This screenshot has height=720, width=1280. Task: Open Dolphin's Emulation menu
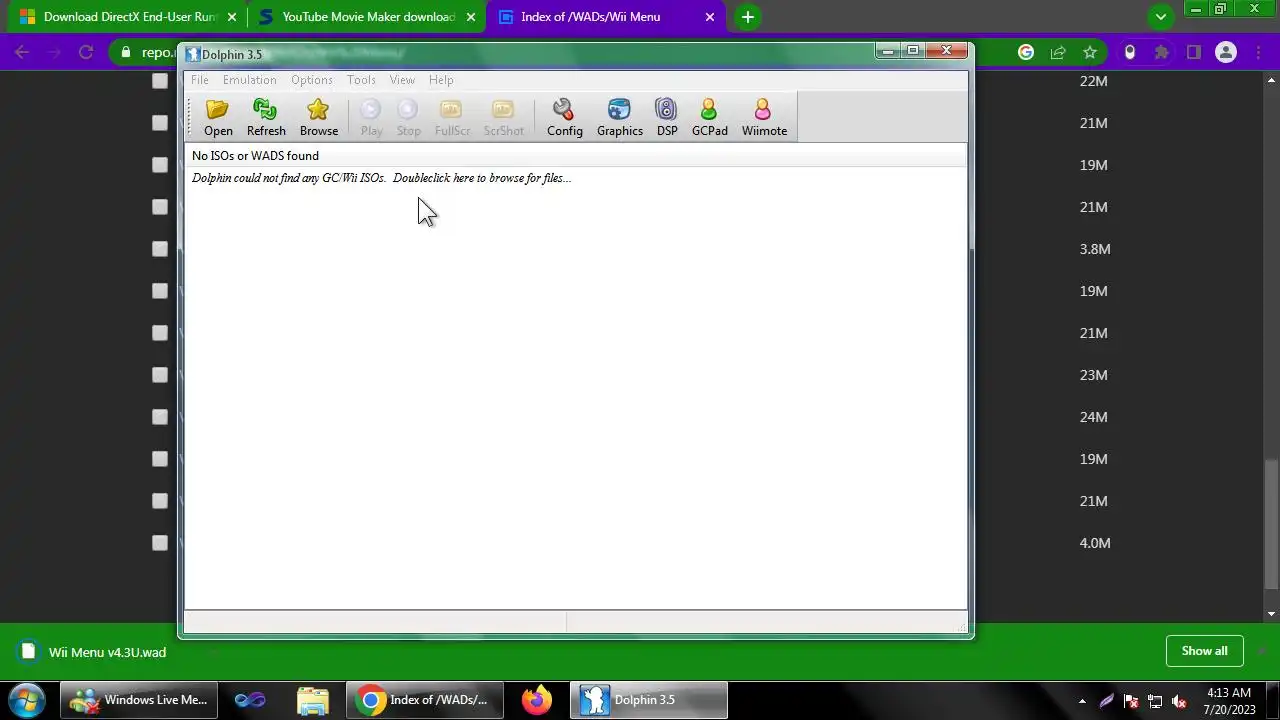tap(249, 80)
